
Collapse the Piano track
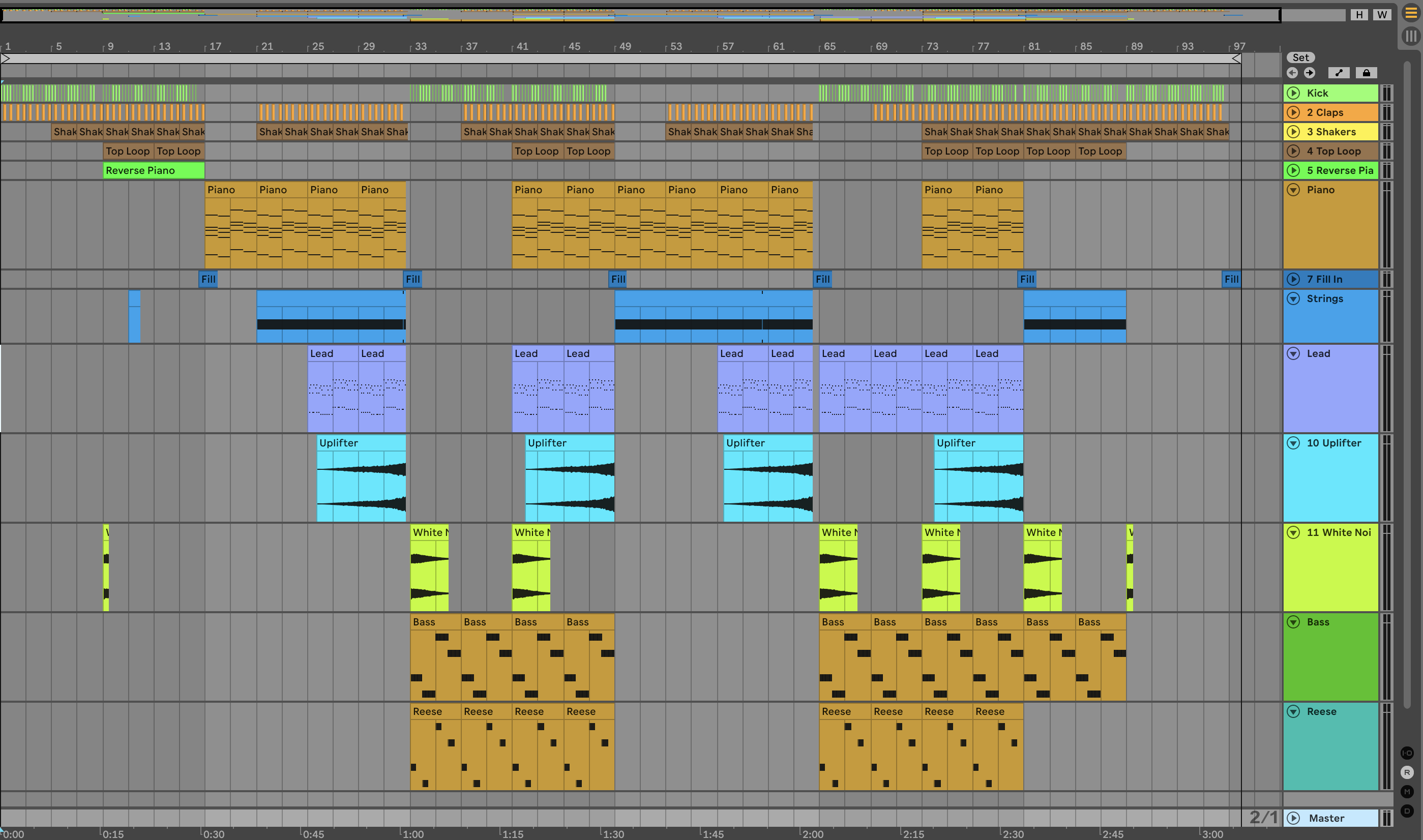click(1293, 190)
